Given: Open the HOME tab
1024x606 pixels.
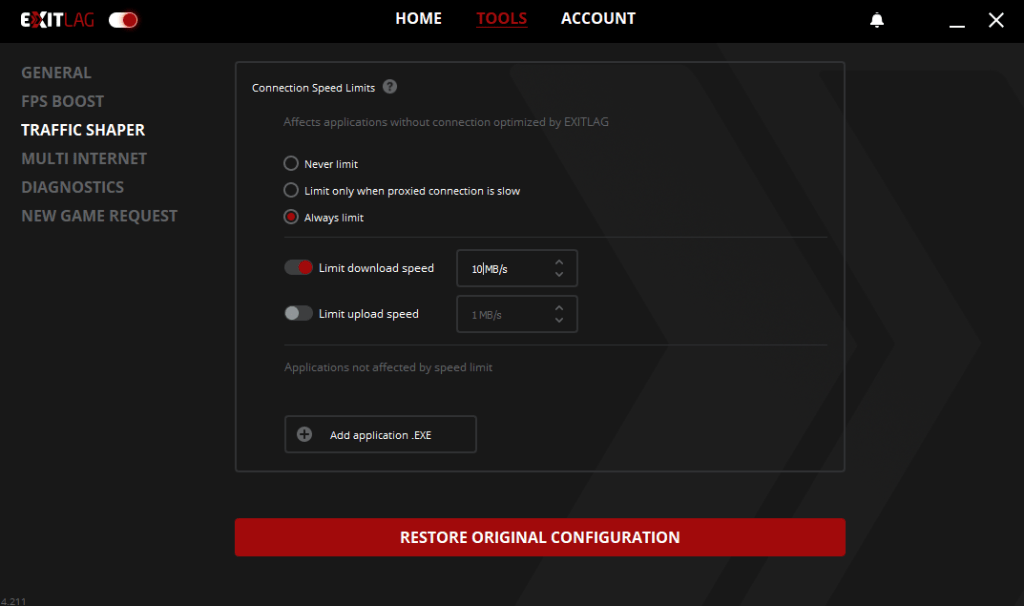Looking at the screenshot, I should [418, 19].
